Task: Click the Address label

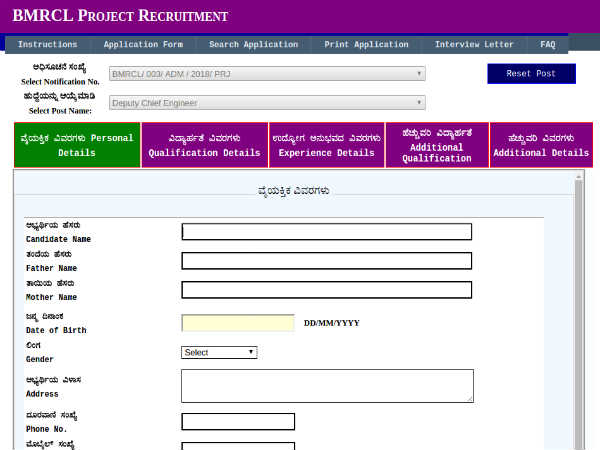Action: (42, 394)
